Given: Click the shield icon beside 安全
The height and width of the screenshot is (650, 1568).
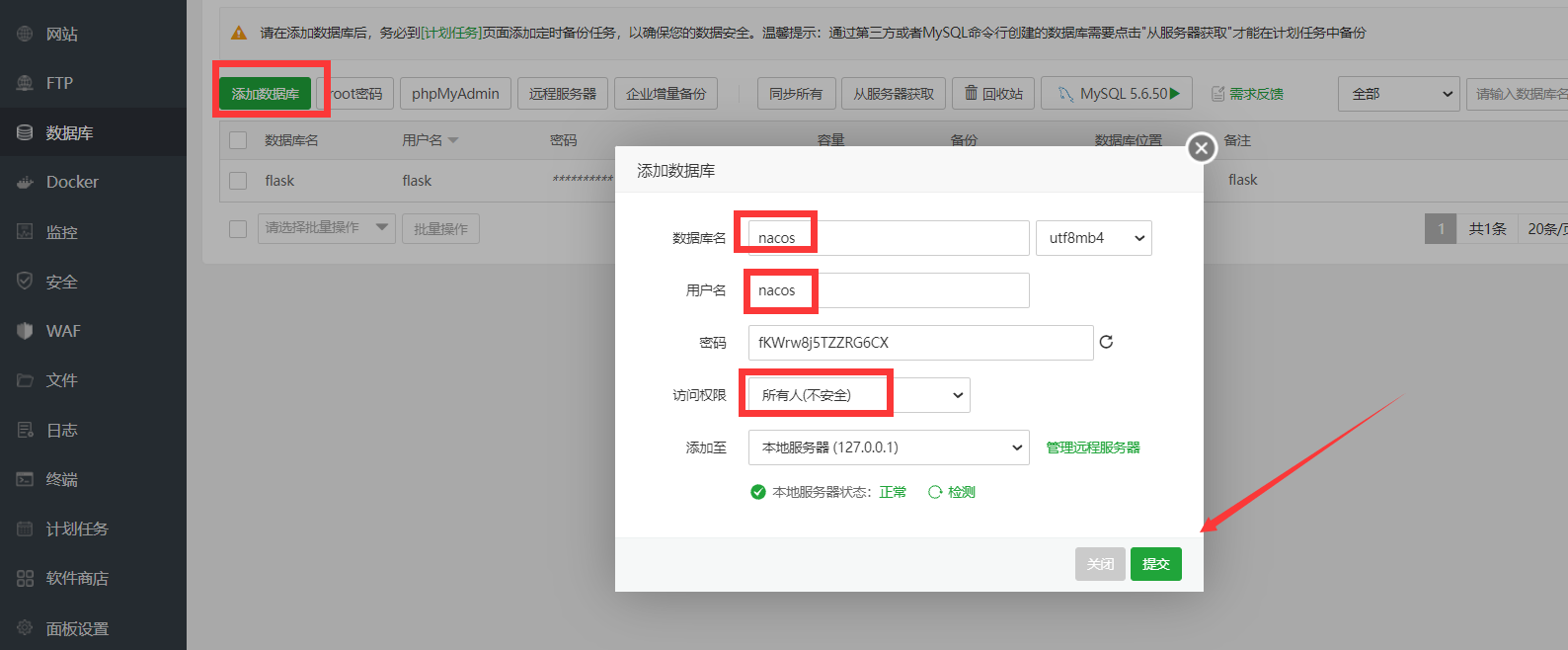Looking at the screenshot, I should click(25, 282).
